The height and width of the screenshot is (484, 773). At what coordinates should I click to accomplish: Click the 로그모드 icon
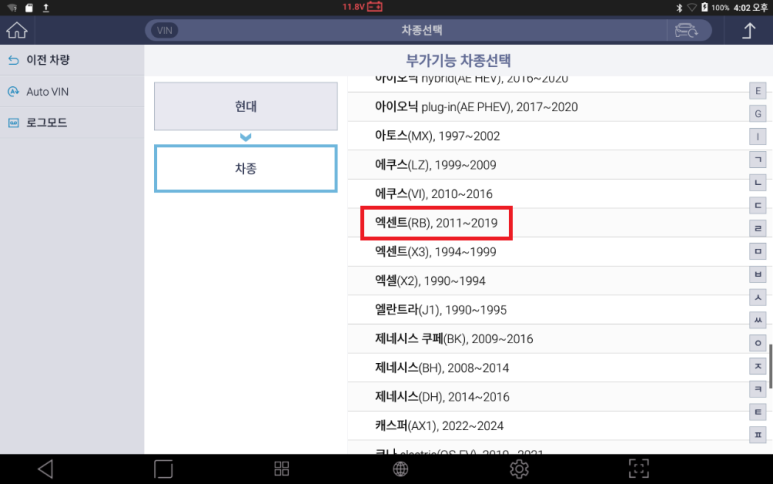(13, 123)
